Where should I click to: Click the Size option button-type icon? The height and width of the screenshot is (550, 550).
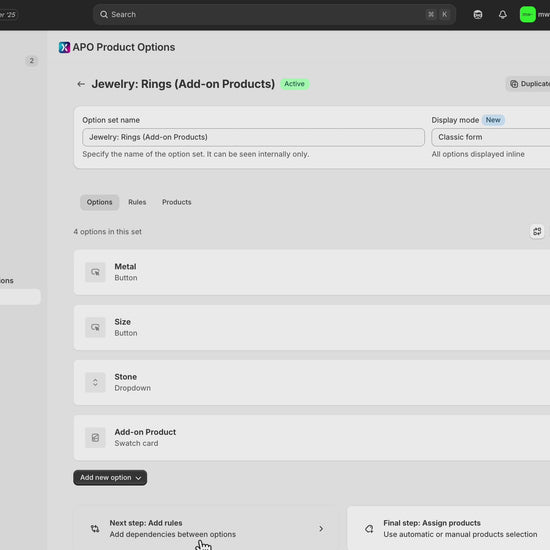point(95,327)
